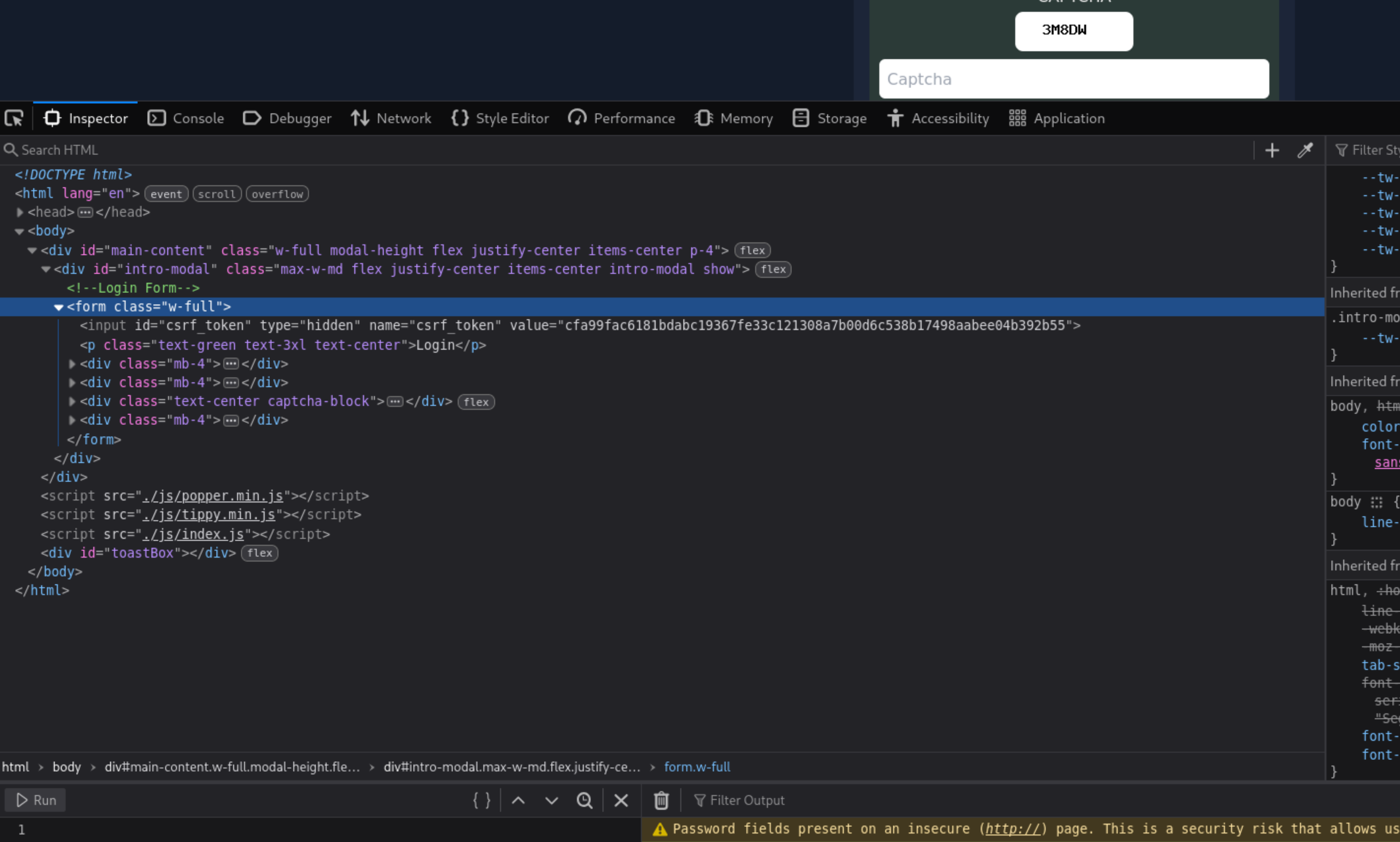The image size is (1400, 842).
Task: Toggle flex badge on captcha-block div
Action: (x=476, y=402)
